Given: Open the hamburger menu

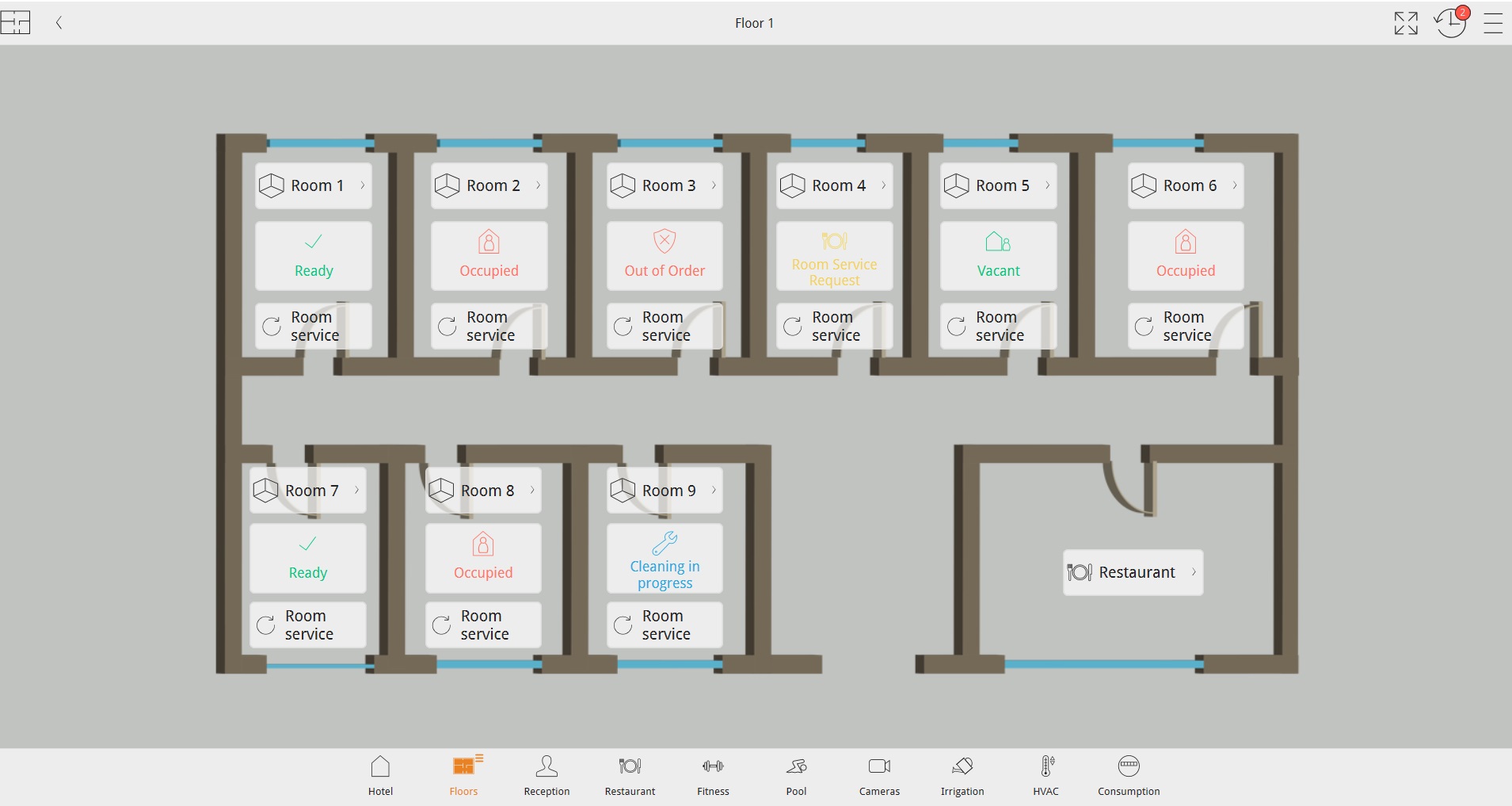Looking at the screenshot, I should 1493,23.
